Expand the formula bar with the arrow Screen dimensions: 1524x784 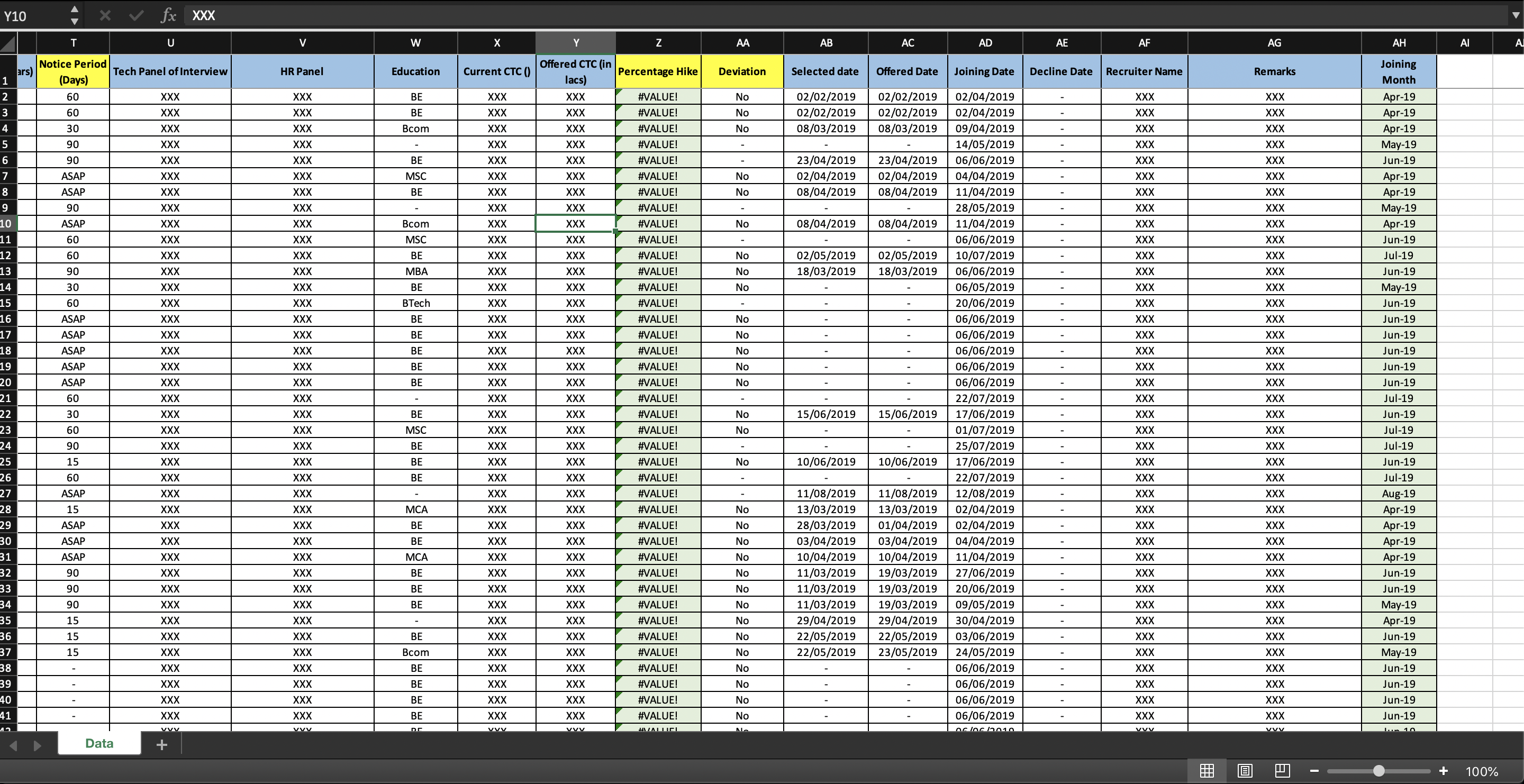tap(1515, 15)
